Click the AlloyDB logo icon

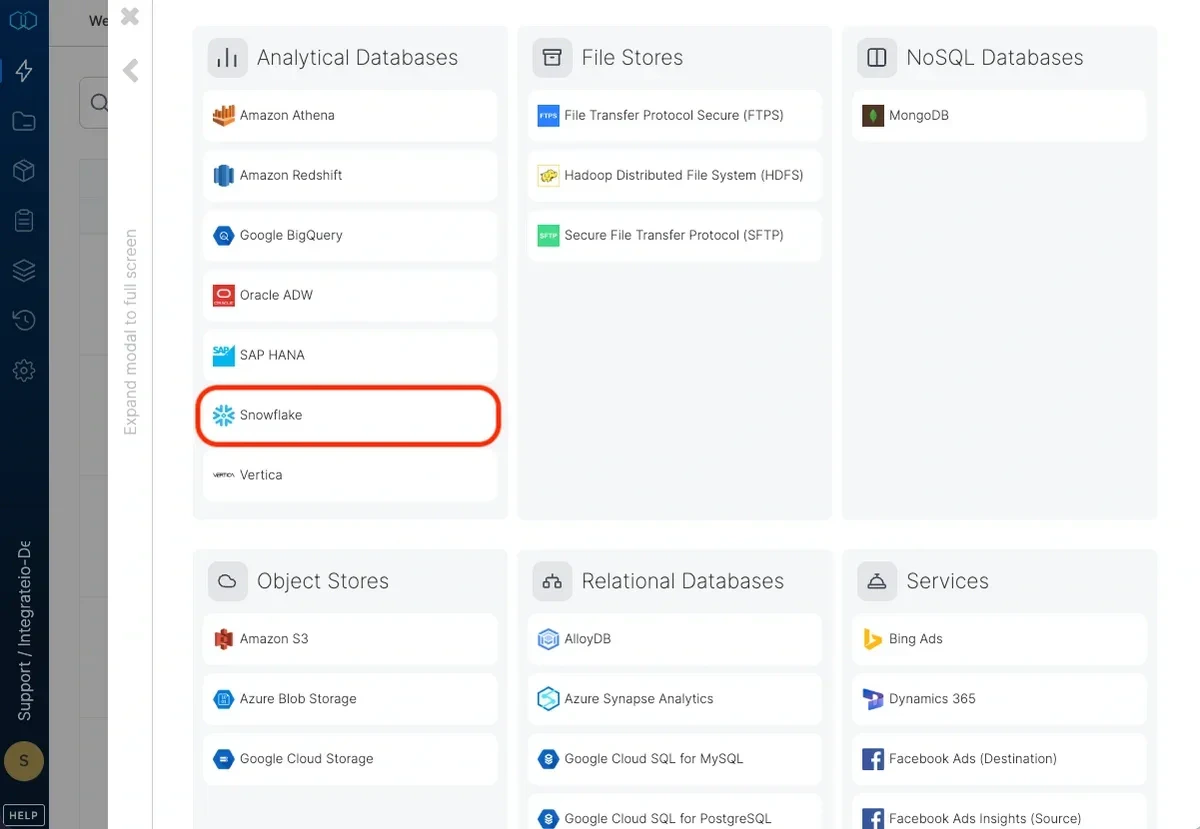click(548, 639)
